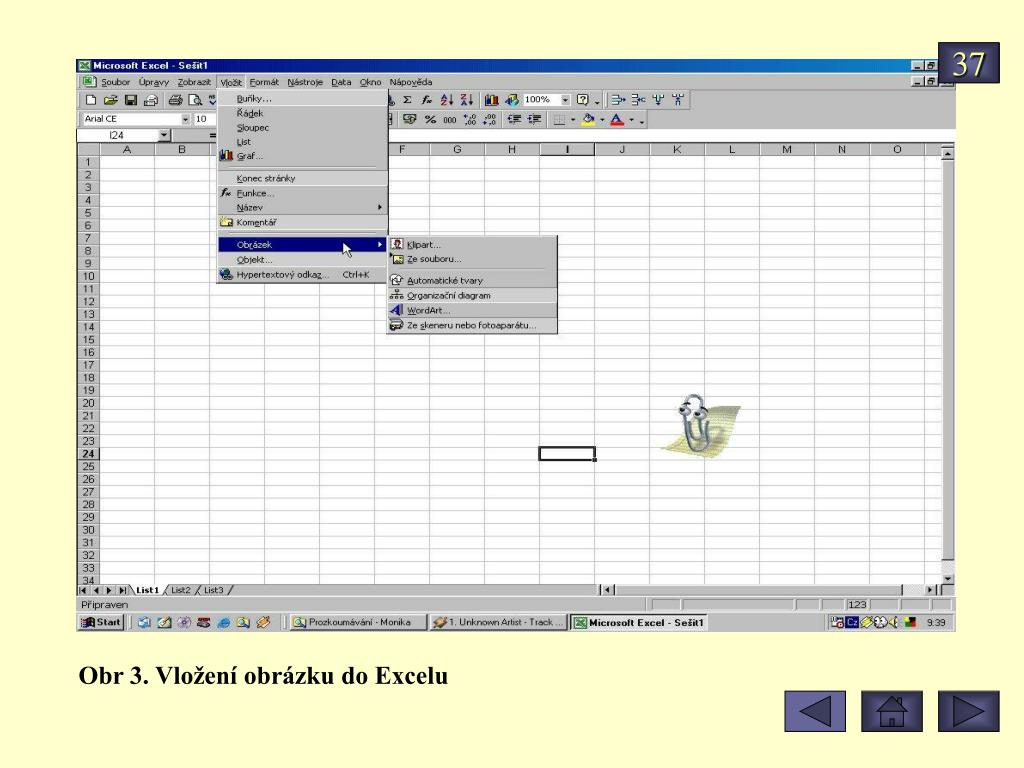Open the Fill Color dropdown arrow

pyautogui.click(x=602, y=120)
